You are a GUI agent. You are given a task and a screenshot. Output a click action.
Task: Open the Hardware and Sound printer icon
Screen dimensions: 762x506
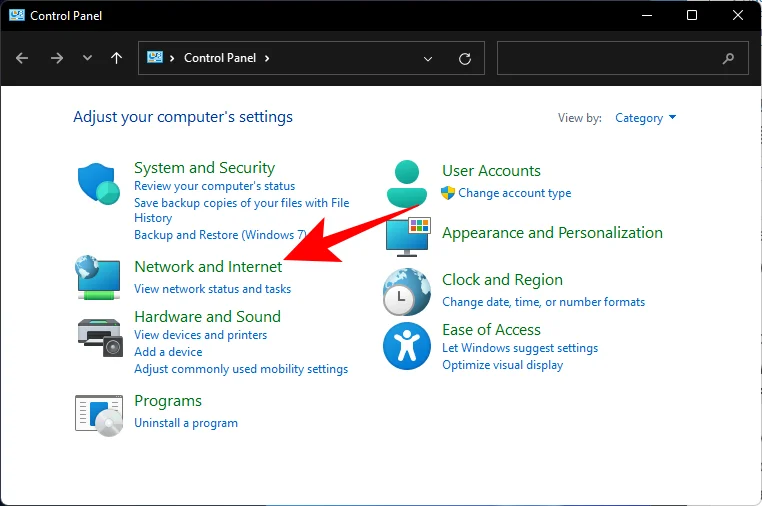(x=100, y=337)
